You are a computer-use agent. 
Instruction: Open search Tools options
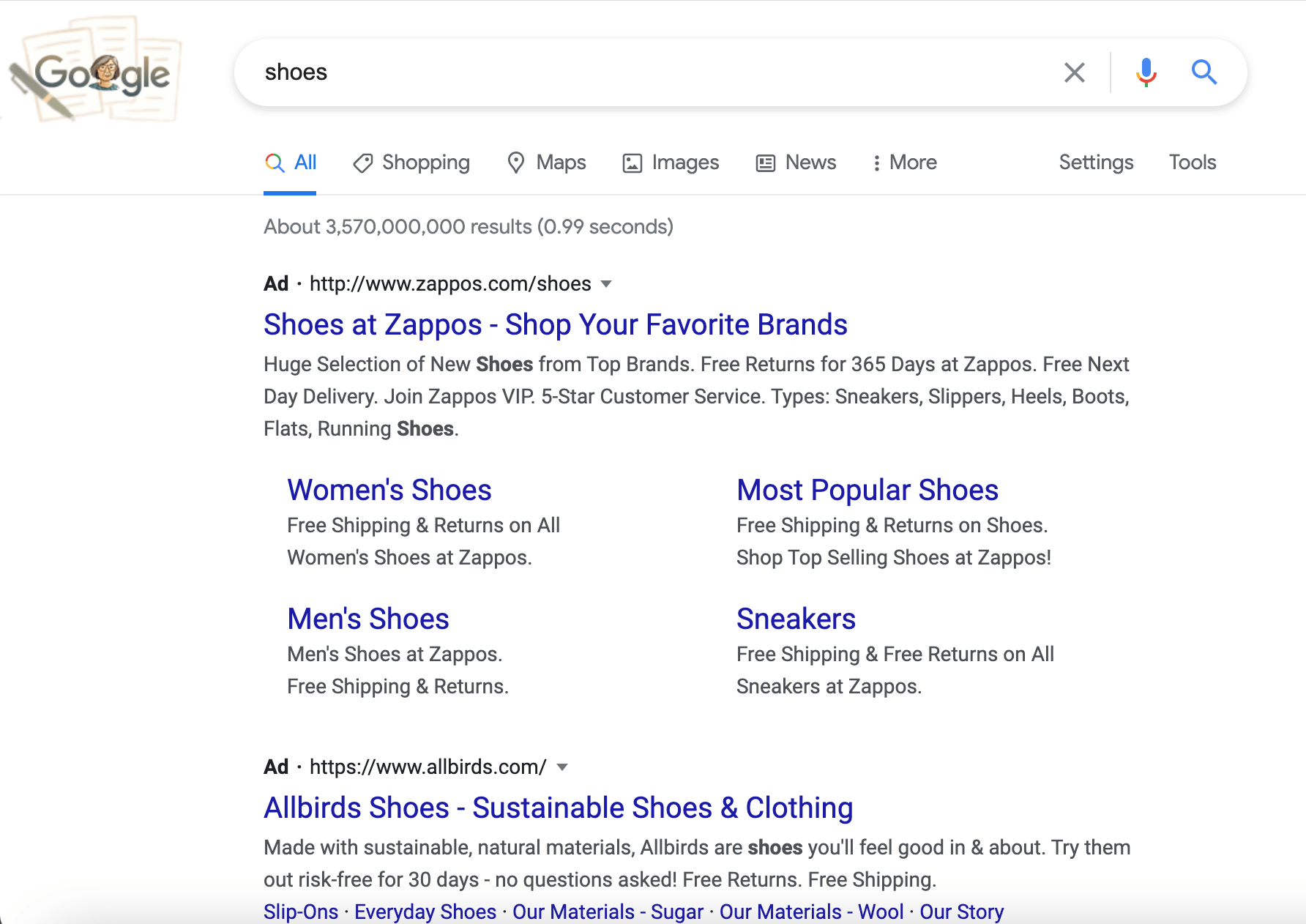[x=1192, y=163]
